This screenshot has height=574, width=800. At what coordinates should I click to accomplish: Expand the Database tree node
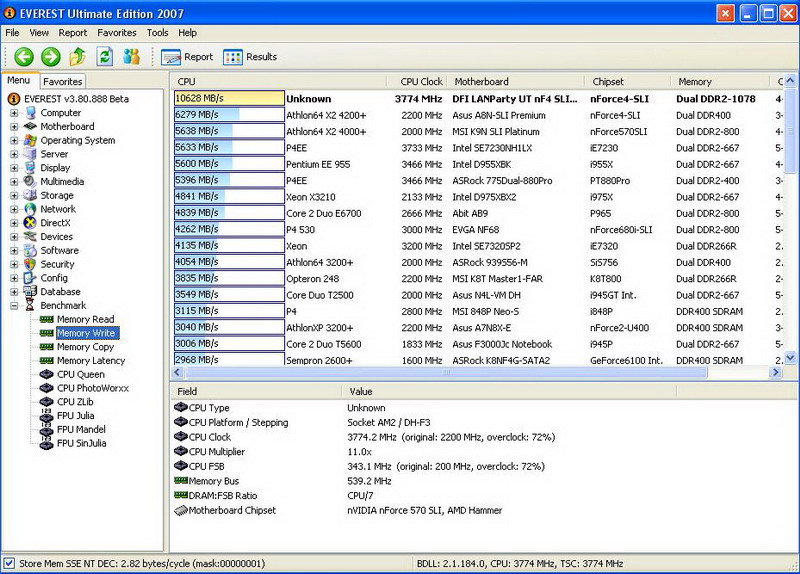click(14, 292)
